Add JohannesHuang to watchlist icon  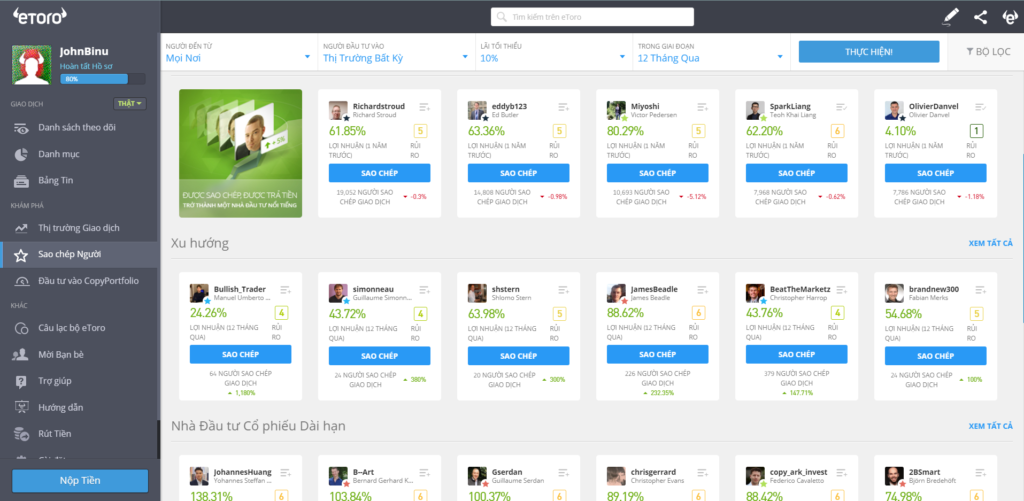coord(285,473)
